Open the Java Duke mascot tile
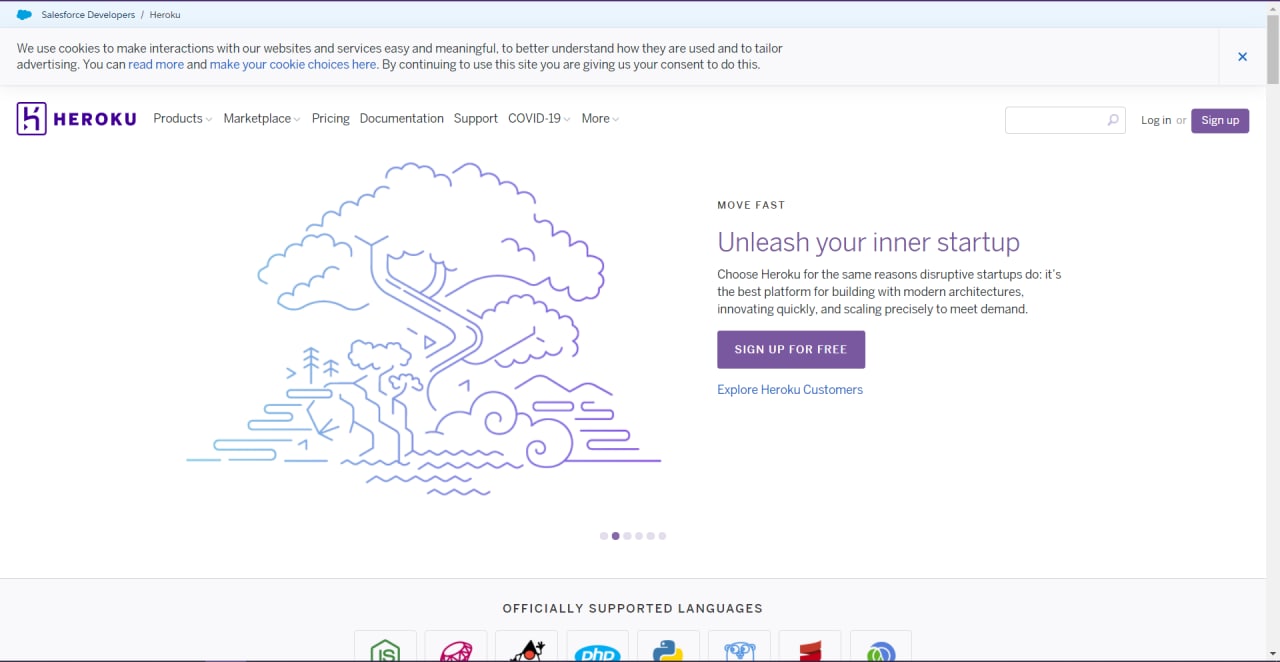 click(527, 646)
